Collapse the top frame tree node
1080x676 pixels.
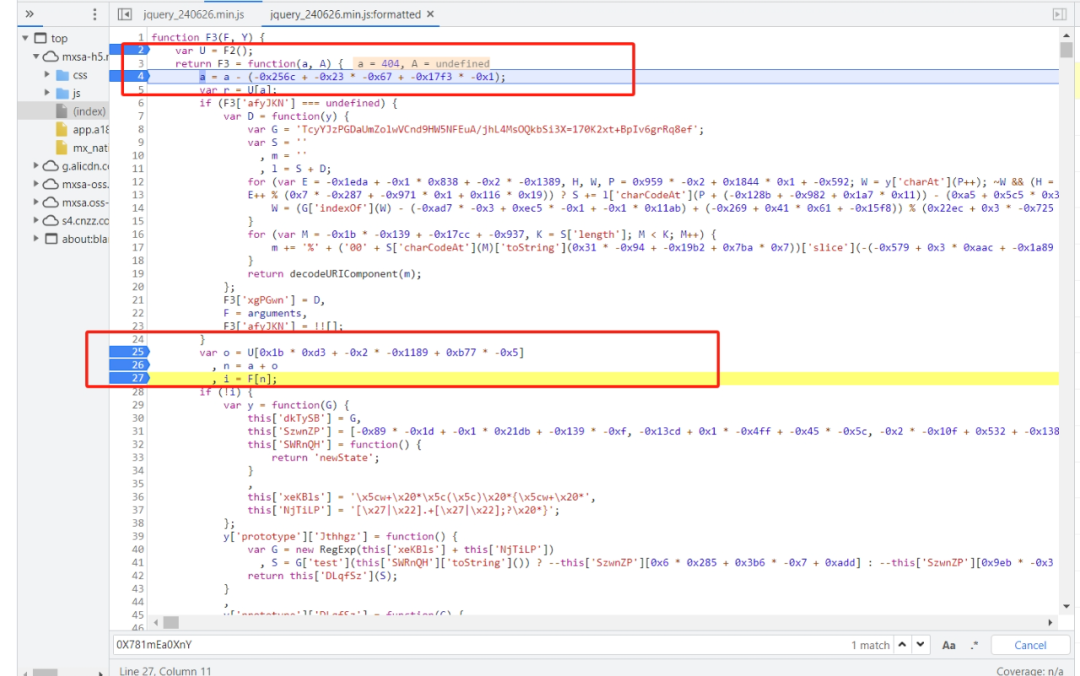point(25,38)
